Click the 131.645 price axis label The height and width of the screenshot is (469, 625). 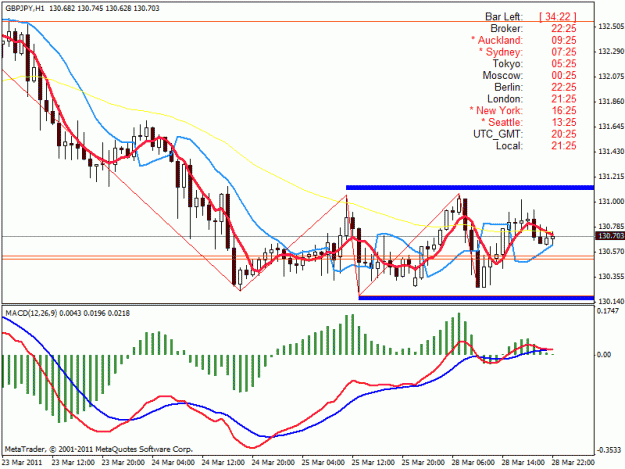(x=611, y=126)
